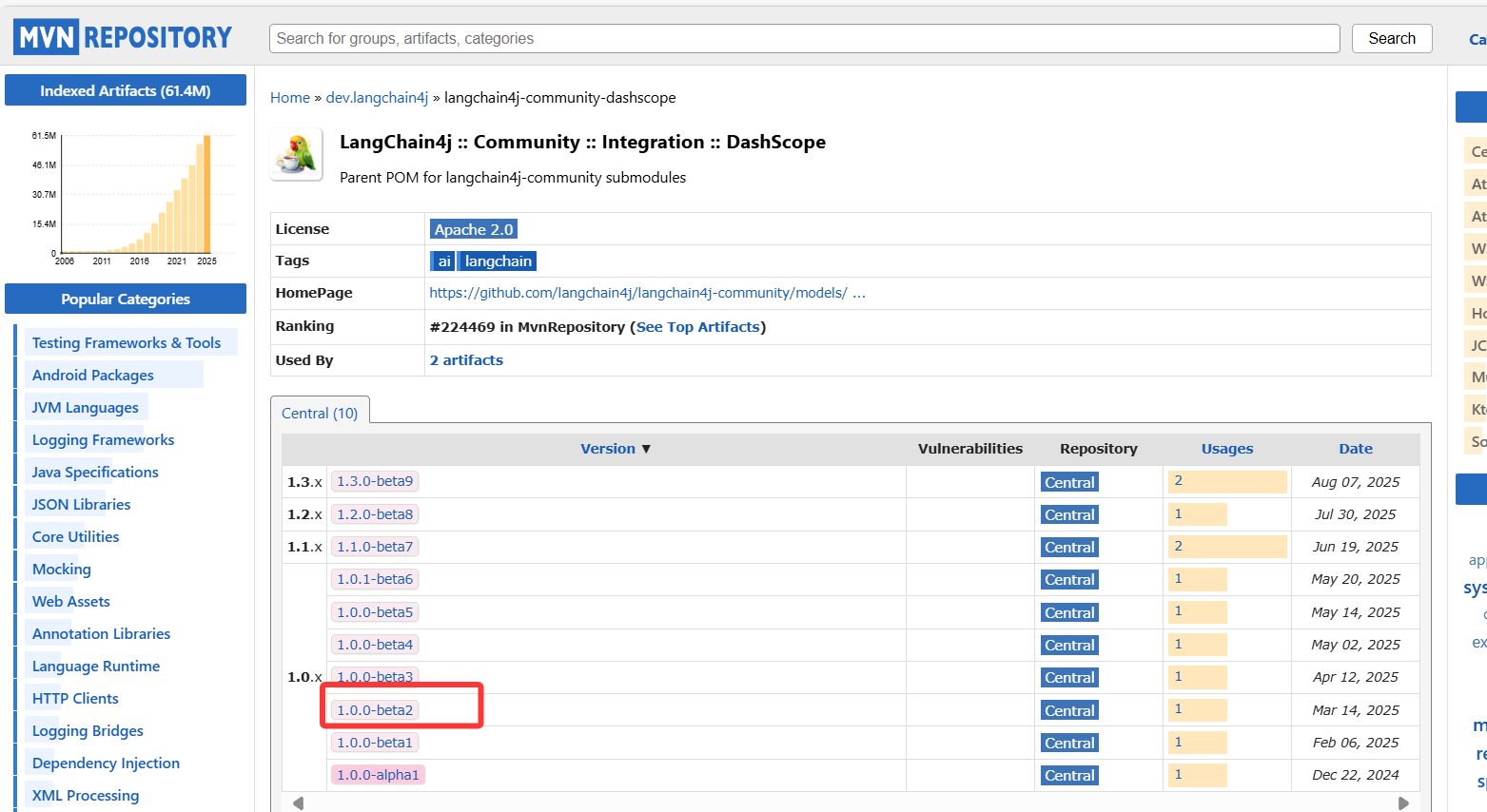Switch to the Central (10) tab
Viewport: 1487px width, 812px height.
coord(320,413)
